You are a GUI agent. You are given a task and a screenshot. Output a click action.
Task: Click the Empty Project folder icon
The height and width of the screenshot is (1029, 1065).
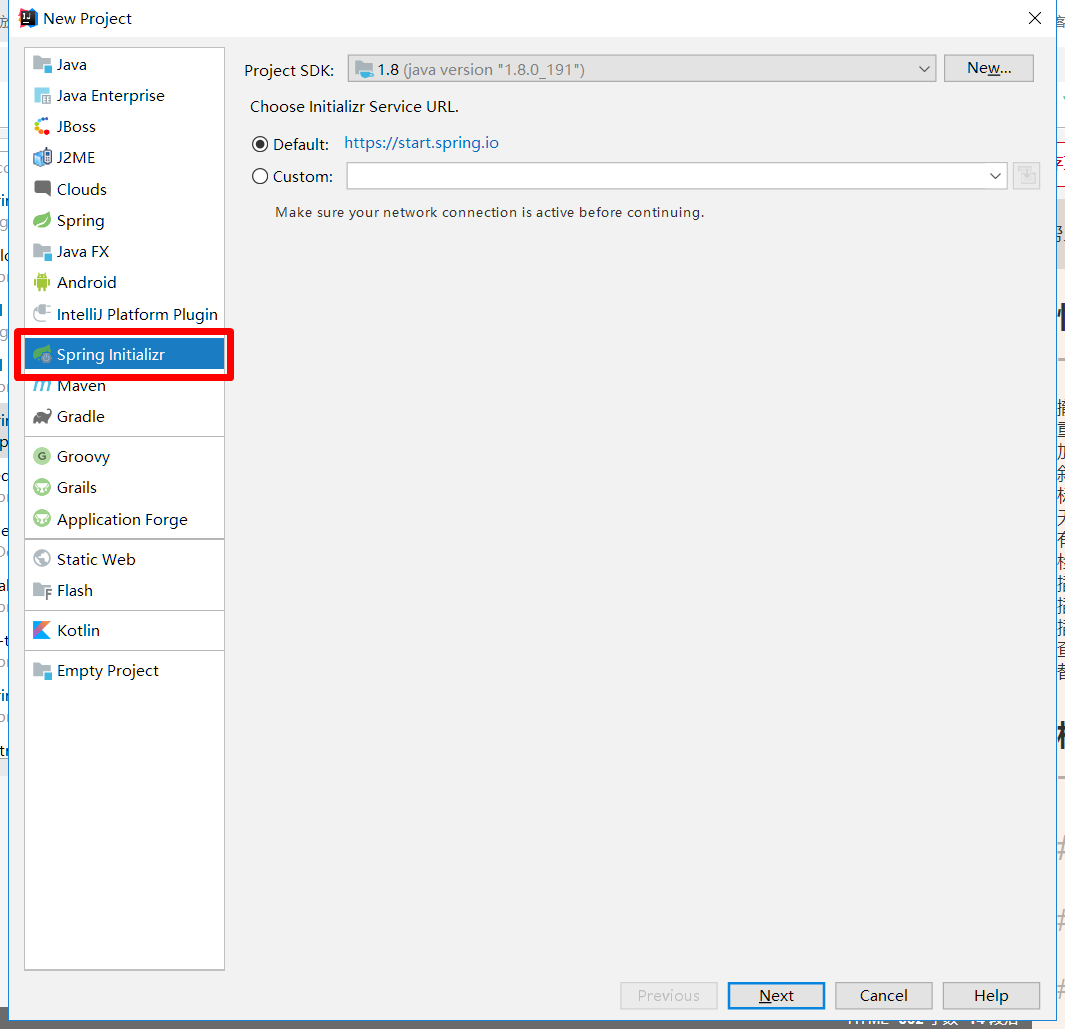pyautogui.click(x=42, y=671)
